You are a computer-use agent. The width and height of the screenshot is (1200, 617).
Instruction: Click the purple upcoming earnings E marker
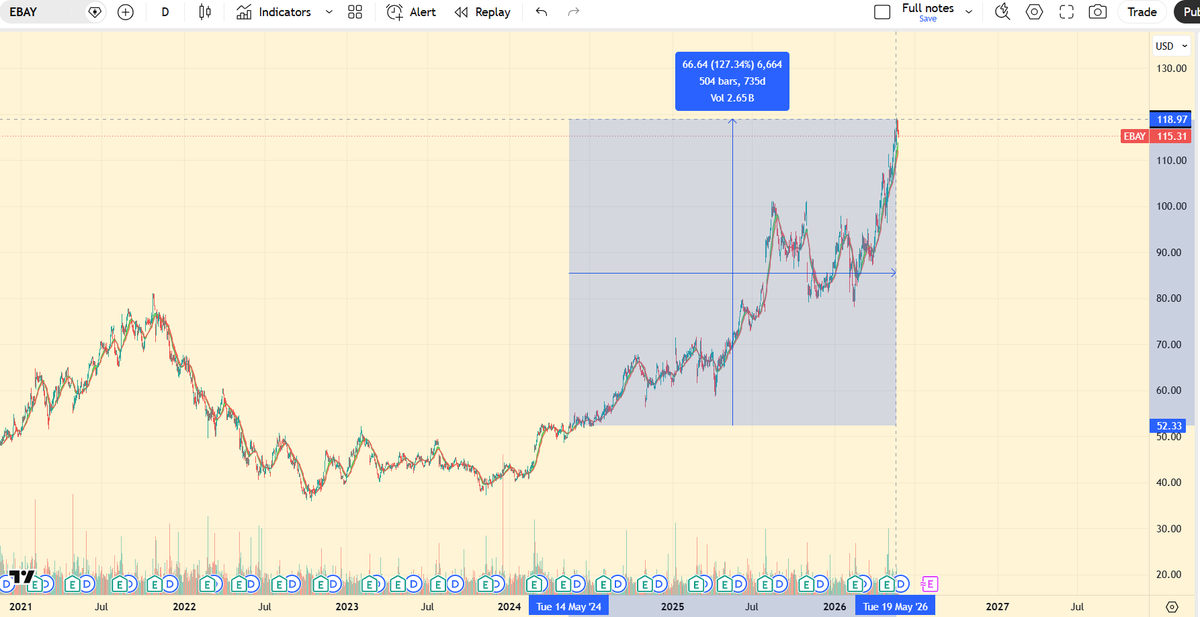coord(928,582)
